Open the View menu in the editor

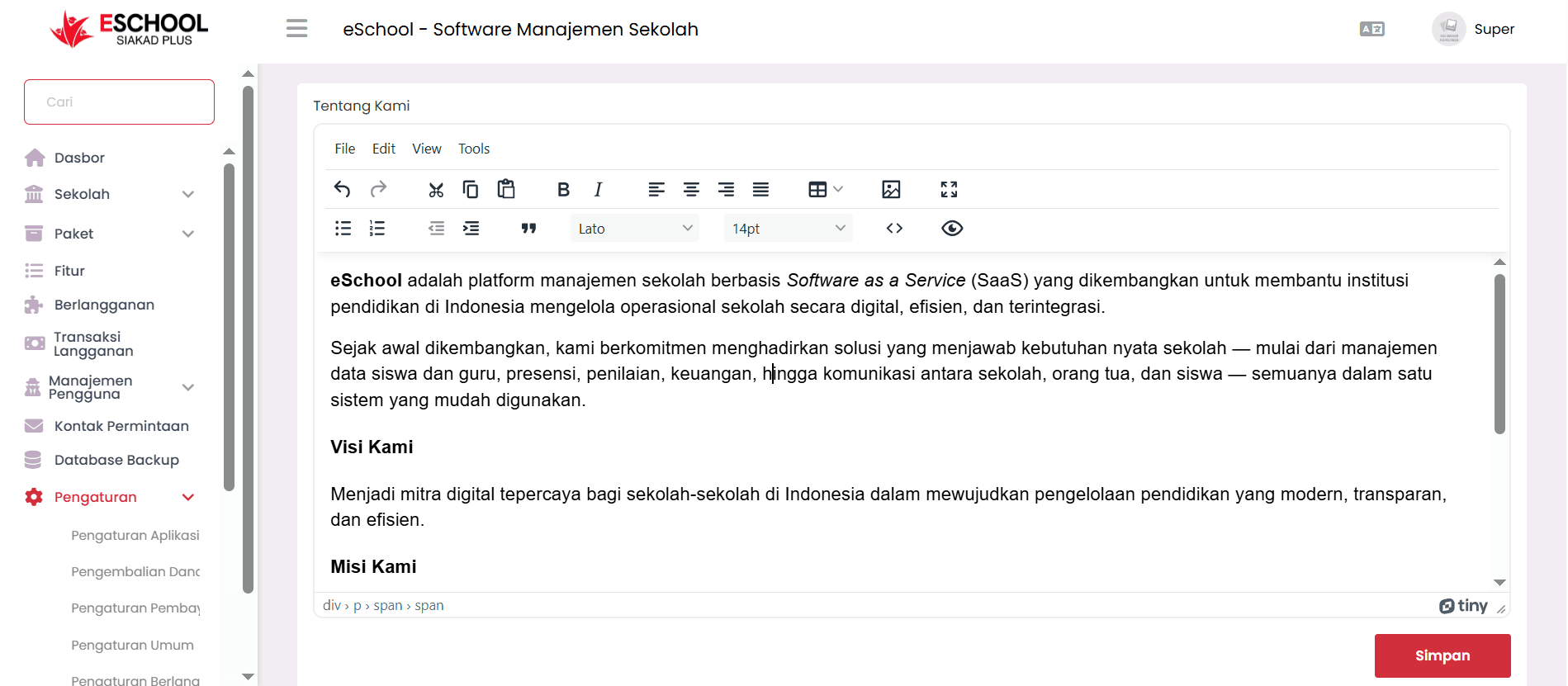(427, 149)
